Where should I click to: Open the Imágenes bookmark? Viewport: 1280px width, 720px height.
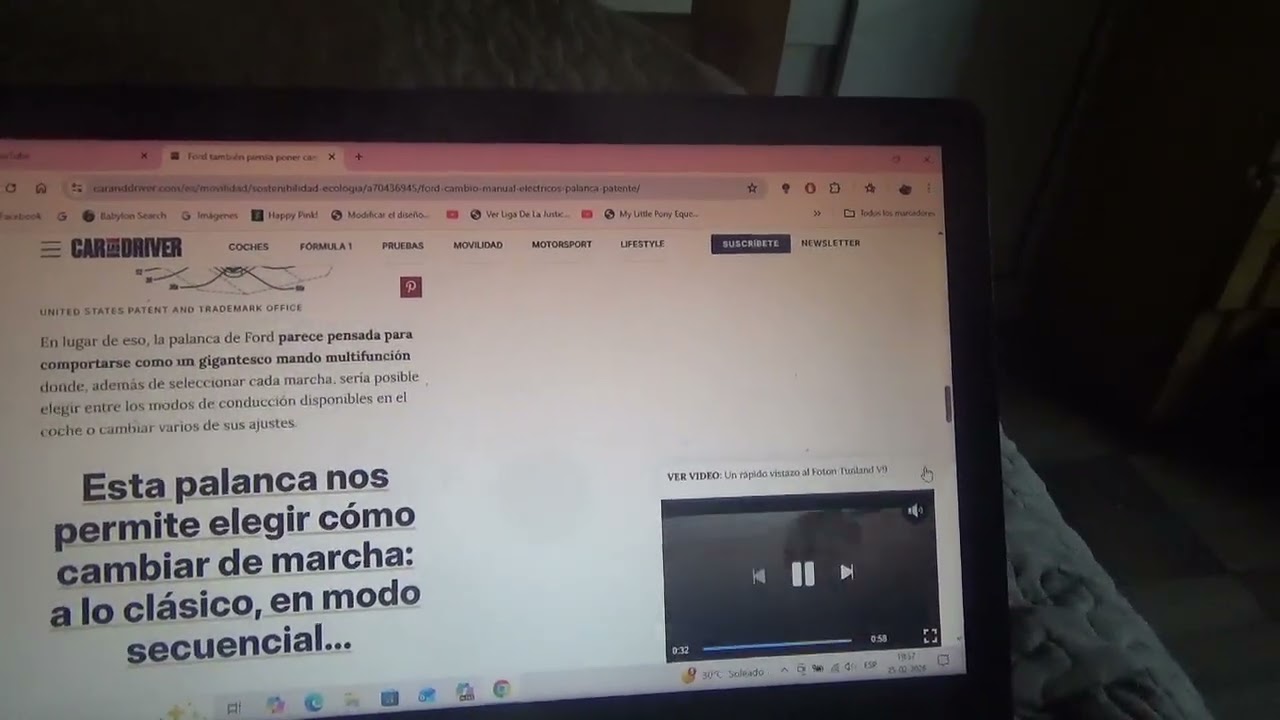coord(210,215)
